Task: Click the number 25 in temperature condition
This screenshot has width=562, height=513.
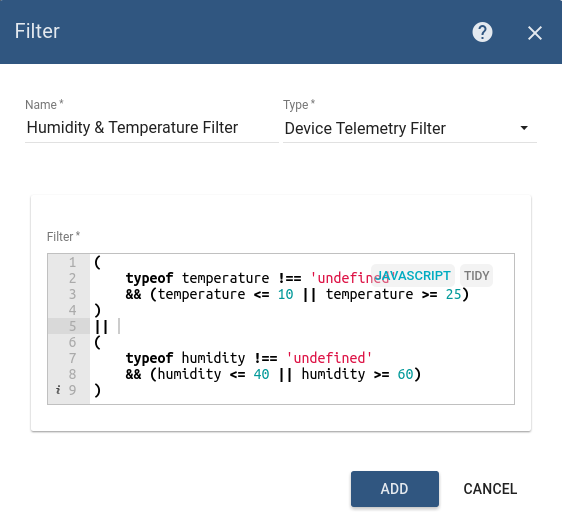Action: click(x=453, y=294)
